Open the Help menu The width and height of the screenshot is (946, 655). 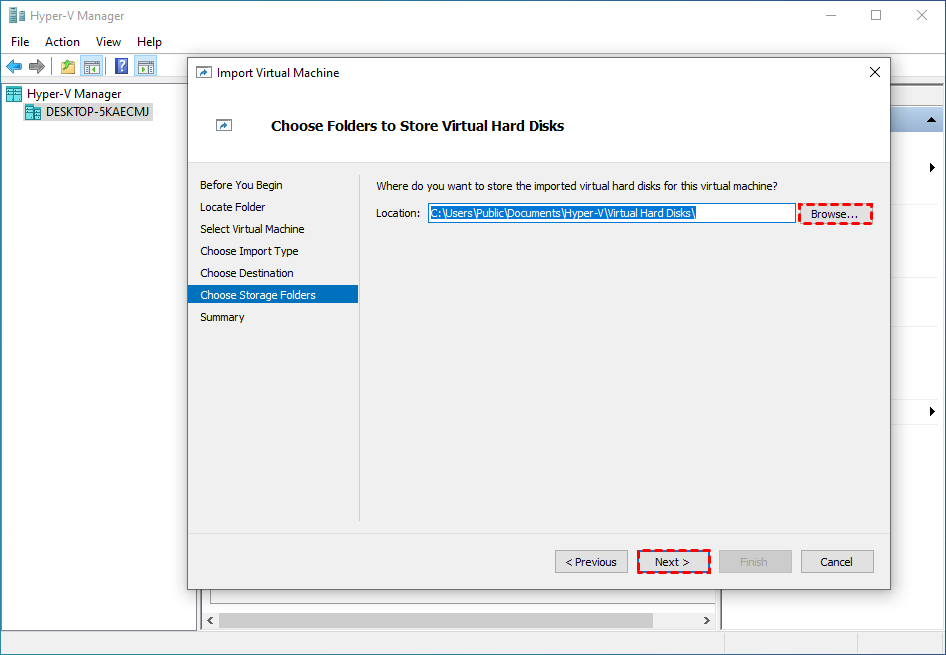click(149, 42)
